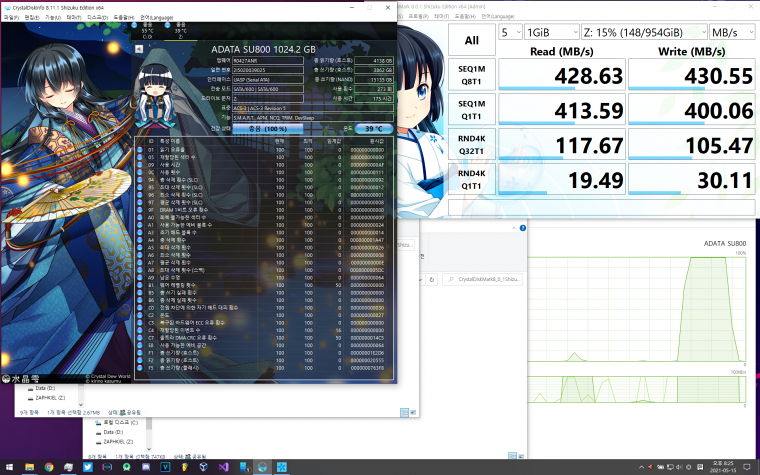Open CrystalDiskInfo 언어(Language) menu
760x475 pixels.
click(x=157, y=17)
